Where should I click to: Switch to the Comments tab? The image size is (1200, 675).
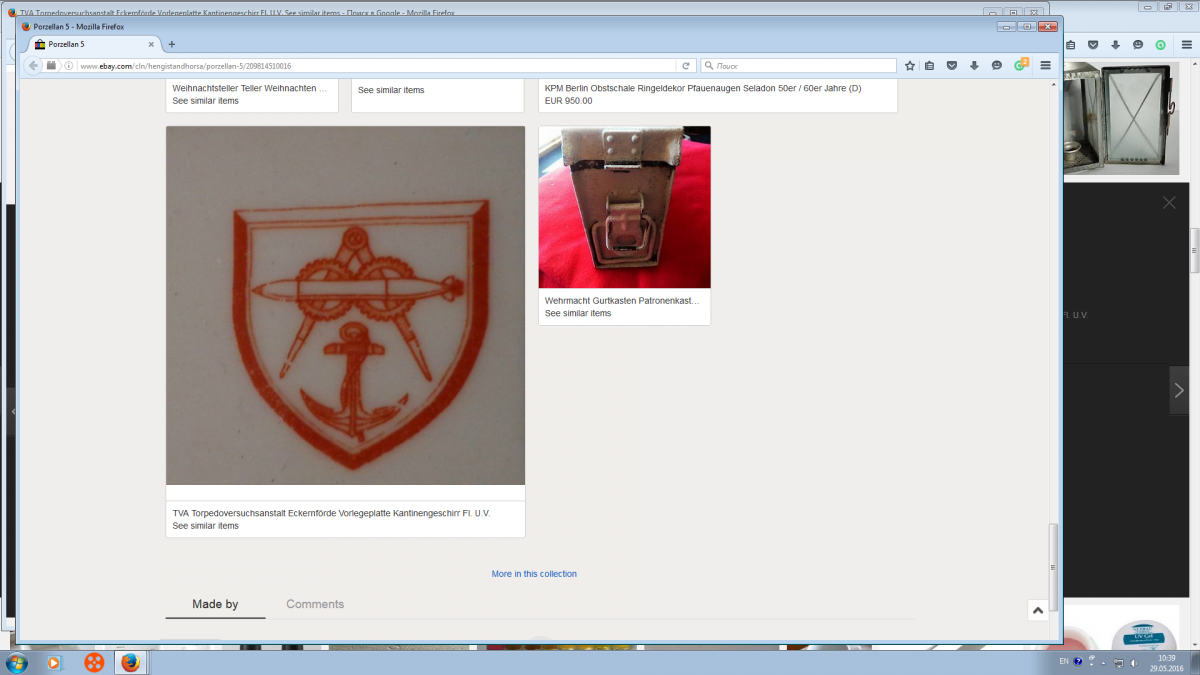pos(315,604)
